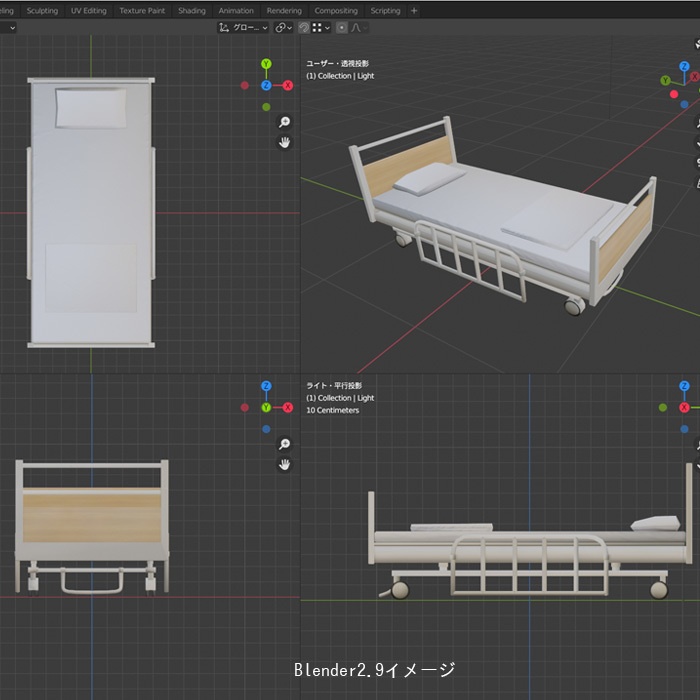Click the pan hand icon in bottom-left viewport
The width and height of the screenshot is (700, 700).
coord(284,464)
